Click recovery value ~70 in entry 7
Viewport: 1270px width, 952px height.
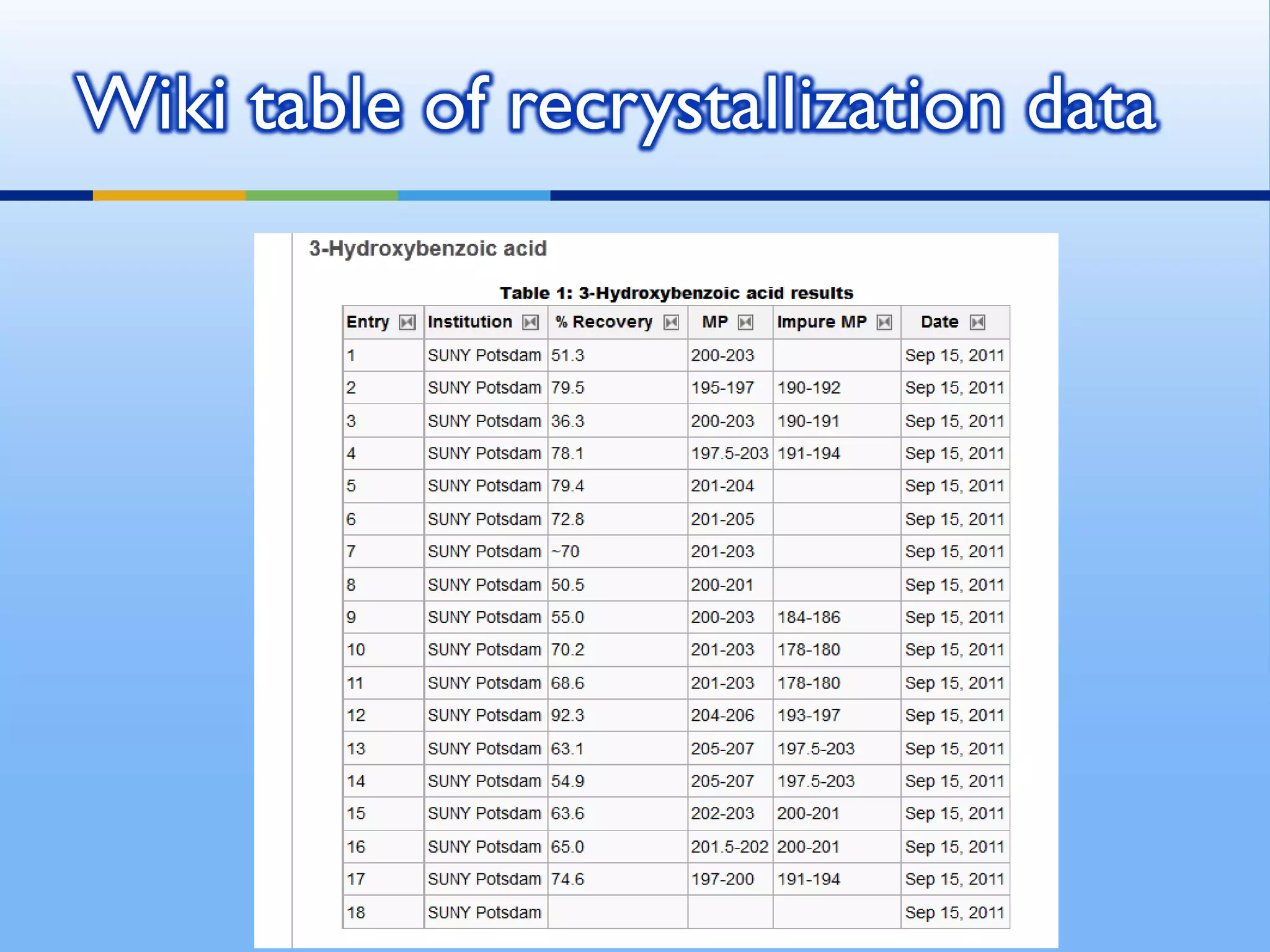coord(565,552)
